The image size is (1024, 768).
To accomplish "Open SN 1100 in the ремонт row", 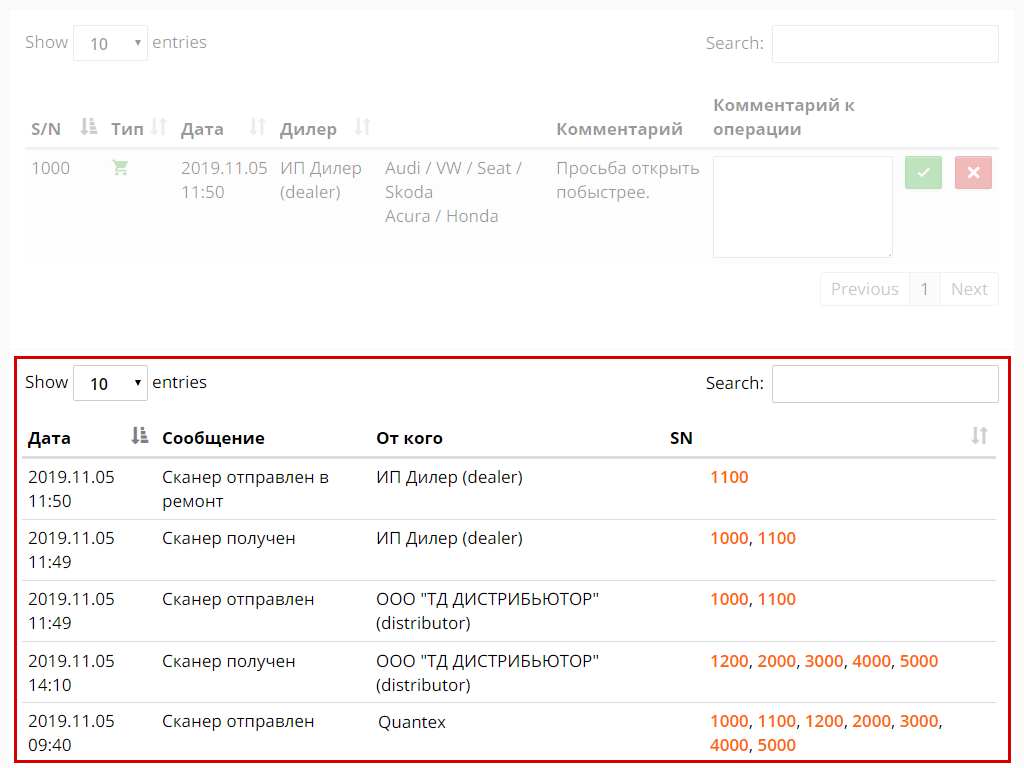I will click(729, 477).
